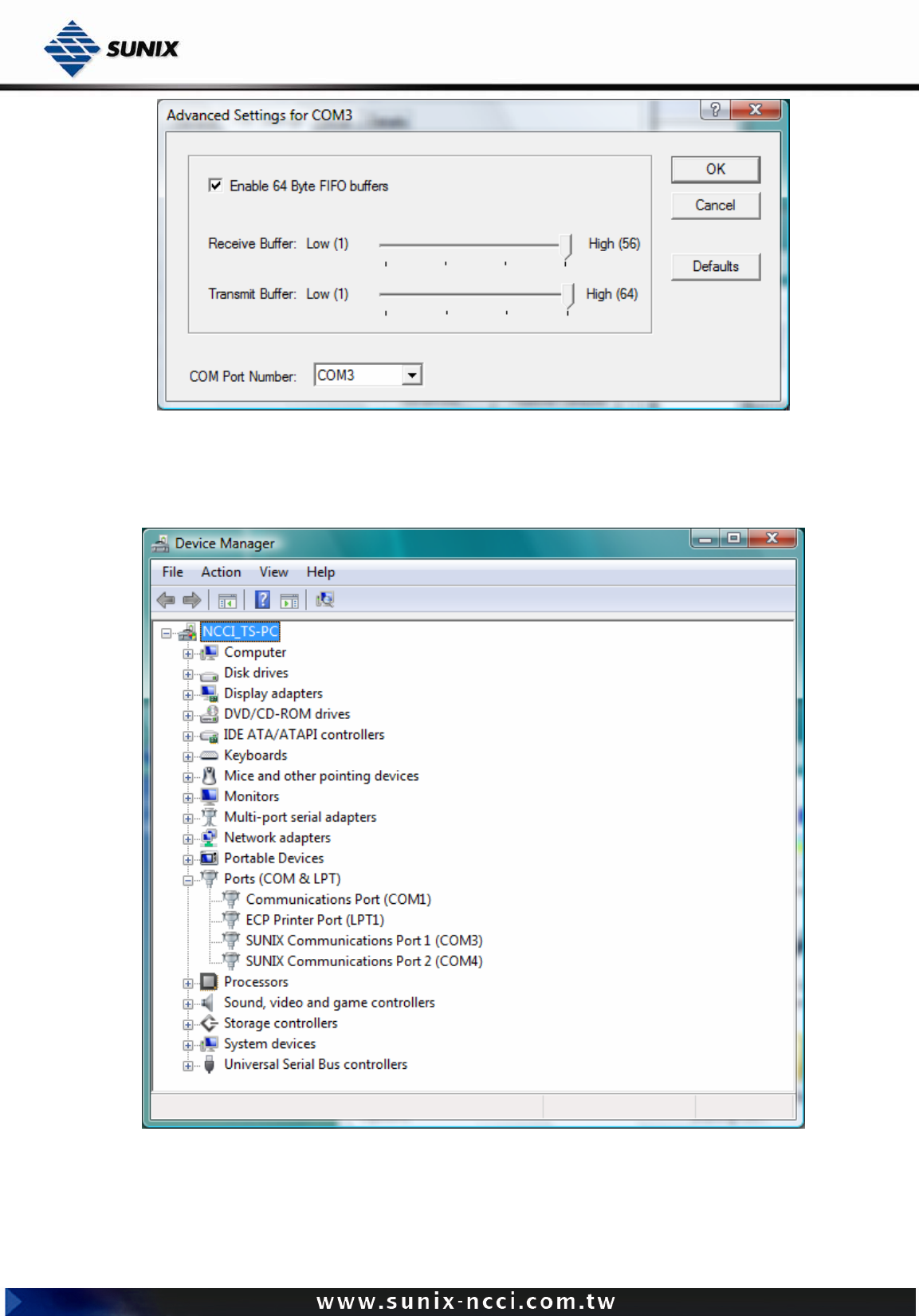919x1316 pixels.
Task: Click the Portable Devices label
Action: 273,858
